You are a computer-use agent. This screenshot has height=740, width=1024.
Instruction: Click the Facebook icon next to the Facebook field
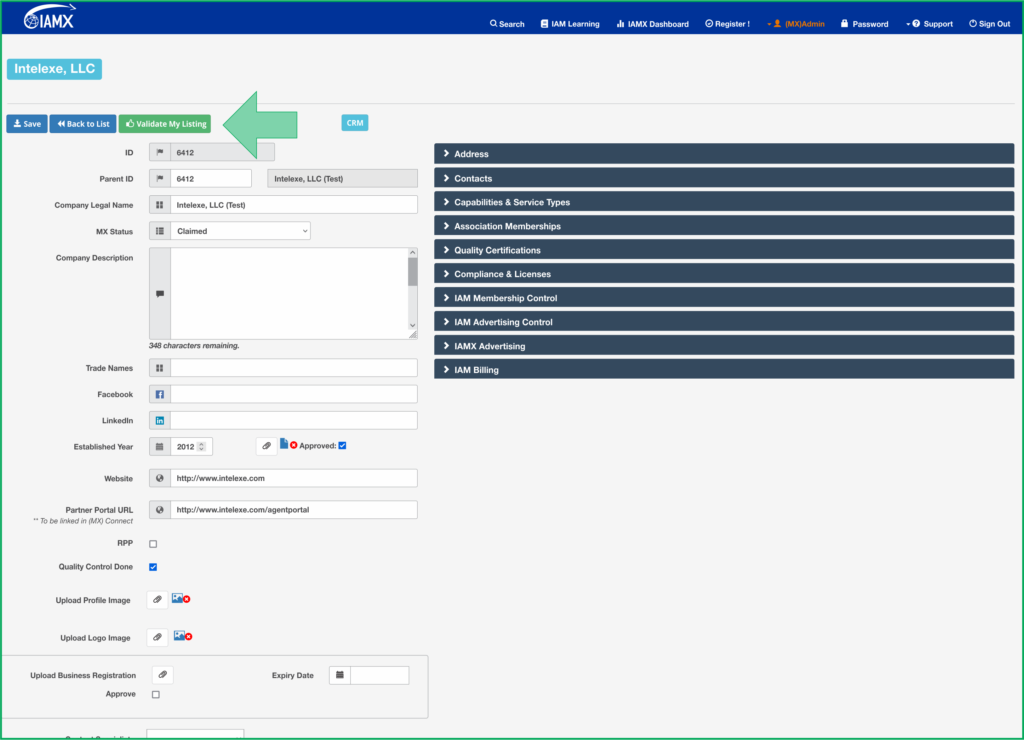point(160,394)
